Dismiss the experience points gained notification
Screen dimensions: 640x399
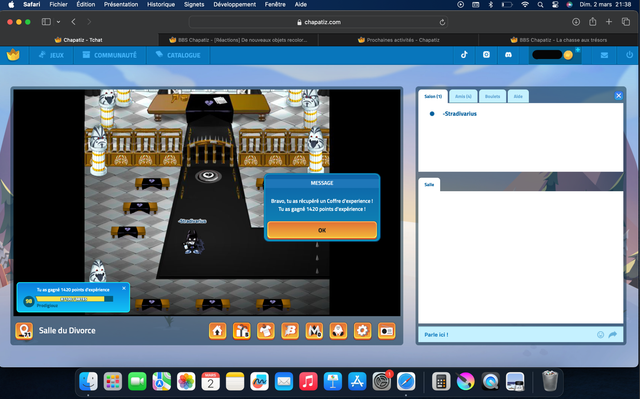(x=124, y=288)
